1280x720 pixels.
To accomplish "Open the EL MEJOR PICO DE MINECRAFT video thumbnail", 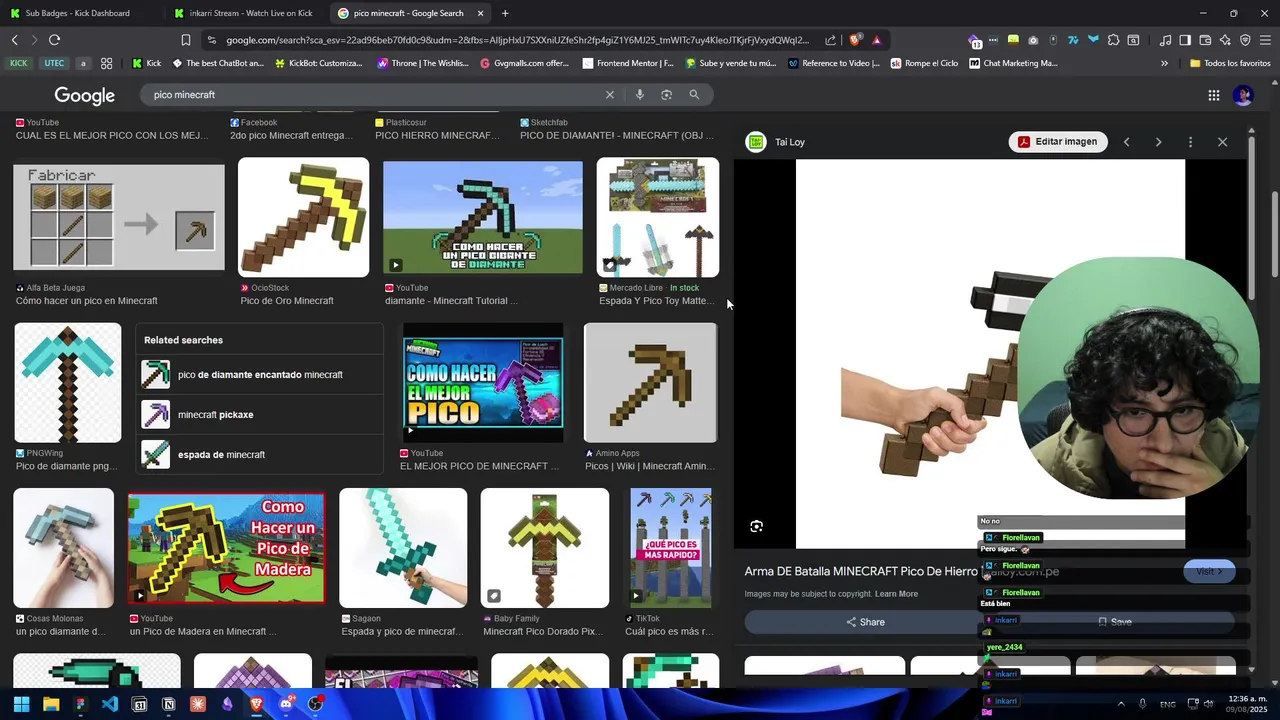I will point(483,382).
